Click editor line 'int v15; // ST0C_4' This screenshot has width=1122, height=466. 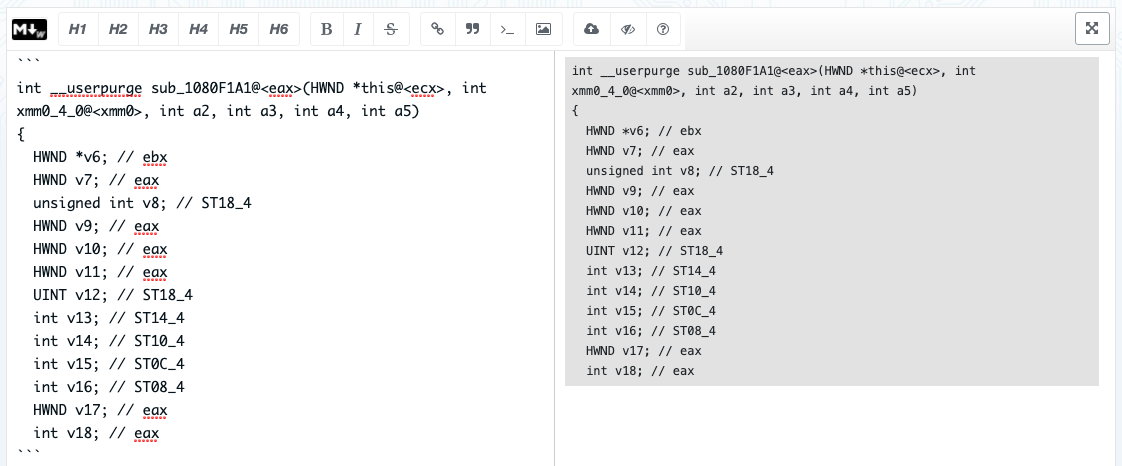click(x=109, y=364)
